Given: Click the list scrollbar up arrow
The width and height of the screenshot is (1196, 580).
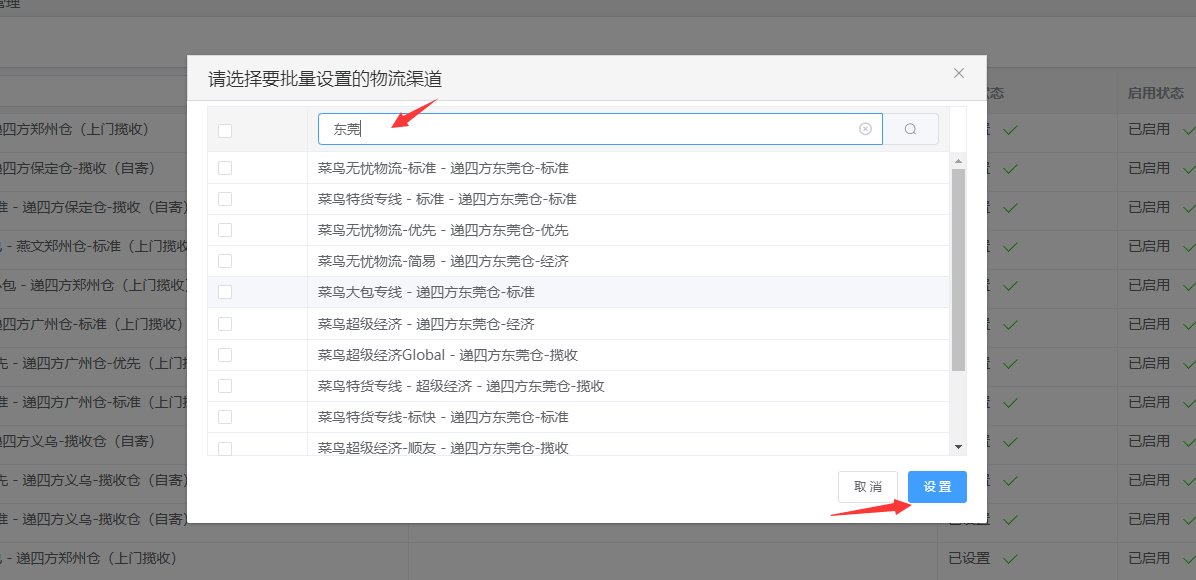Looking at the screenshot, I should point(959,160).
